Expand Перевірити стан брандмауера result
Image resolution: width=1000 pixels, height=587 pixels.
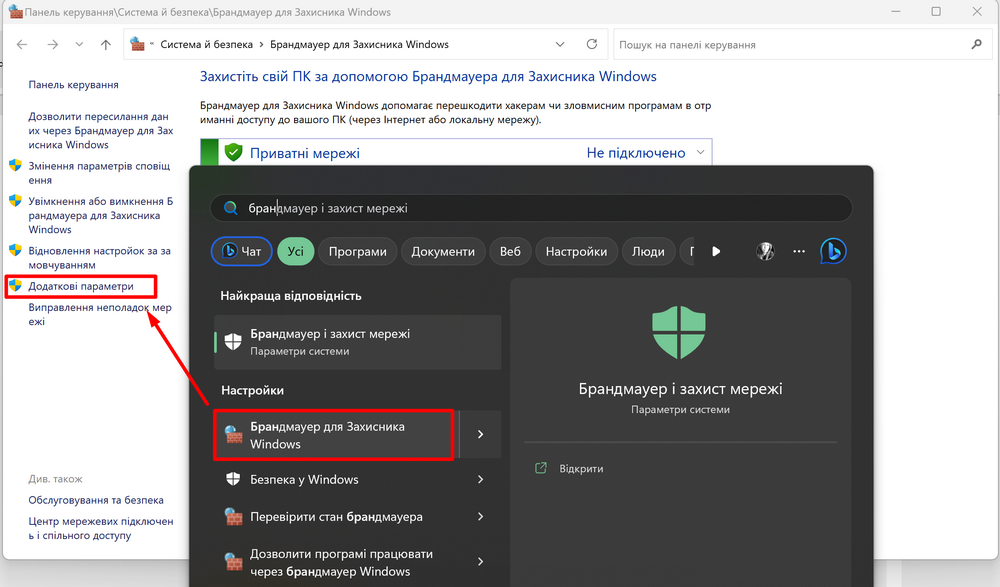479,516
